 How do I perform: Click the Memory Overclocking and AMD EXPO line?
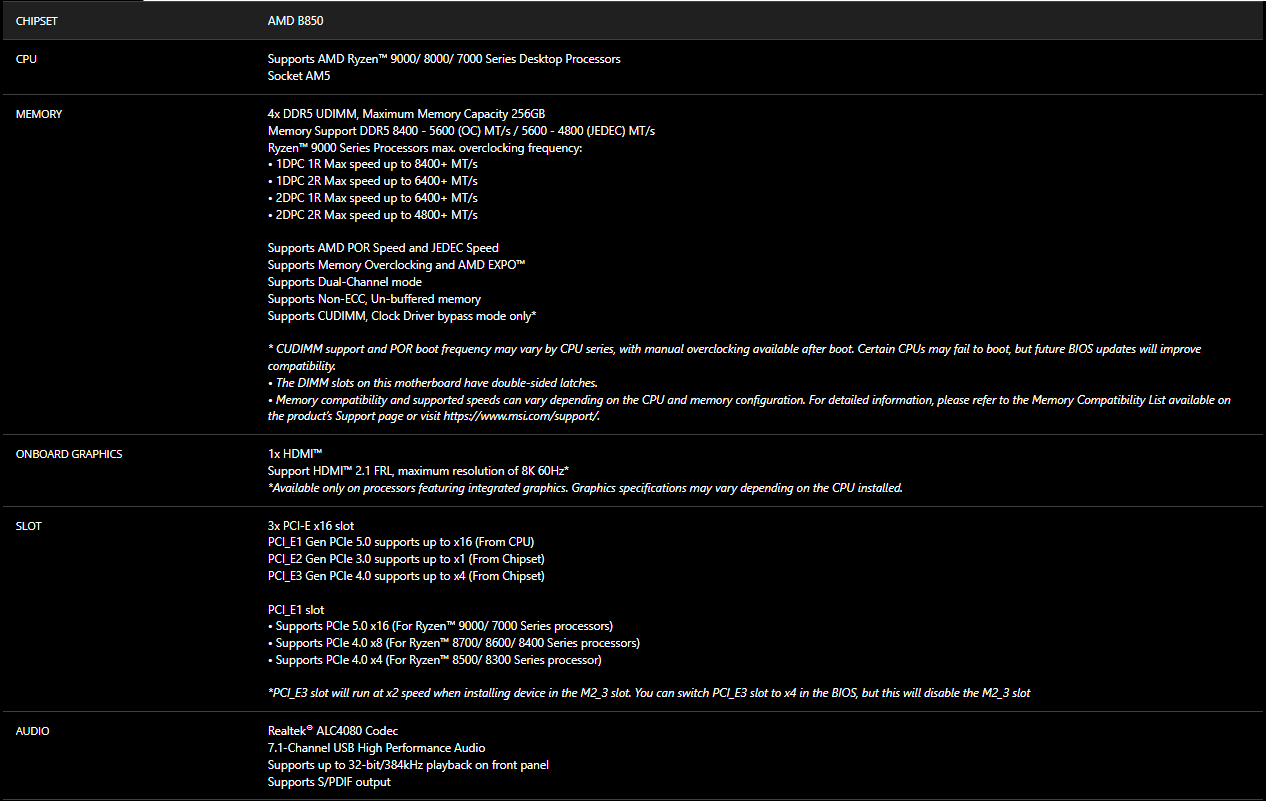pyautogui.click(x=397, y=265)
